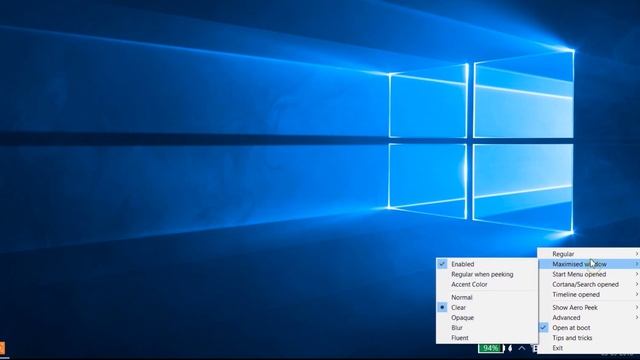Image resolution: width=640 pixels, height=360 pixels.
Task: Select the Normal taskbar style
Action: [x=487, y=298]
